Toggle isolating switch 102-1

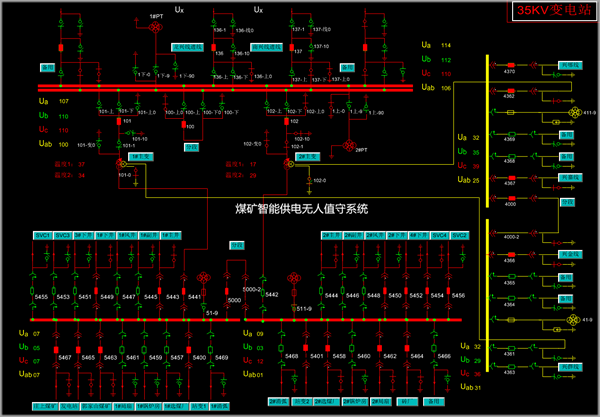pyautogui.click(x=286, y=145)
